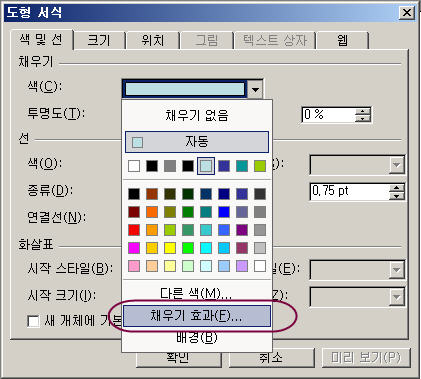This screenshot has width=421, height=379.
Task: Open the fill 색(C) dropdown arrow
Action: [255, 89]
